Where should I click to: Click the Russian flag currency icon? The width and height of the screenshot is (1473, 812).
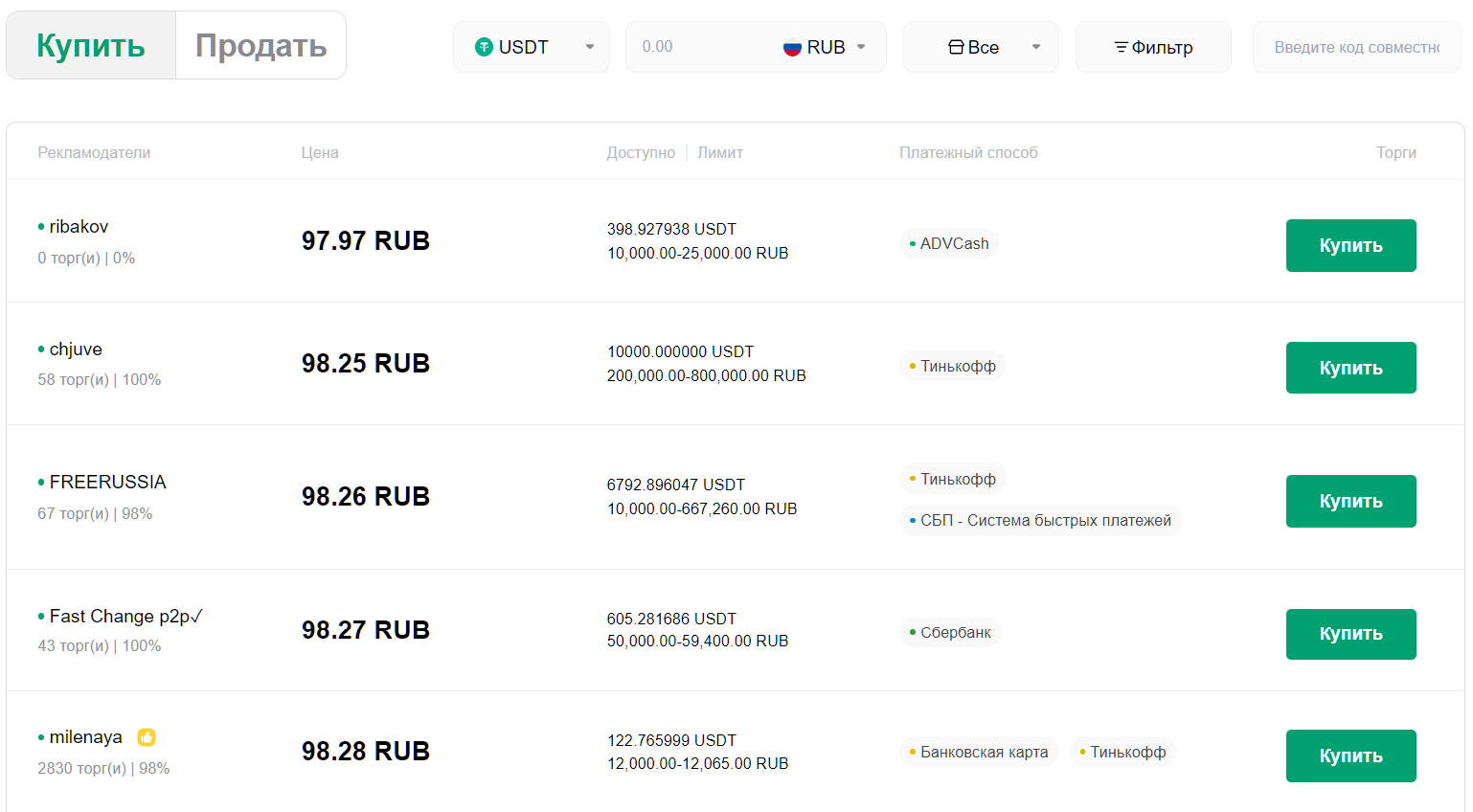pyautogui.click(x=792, y=47)
